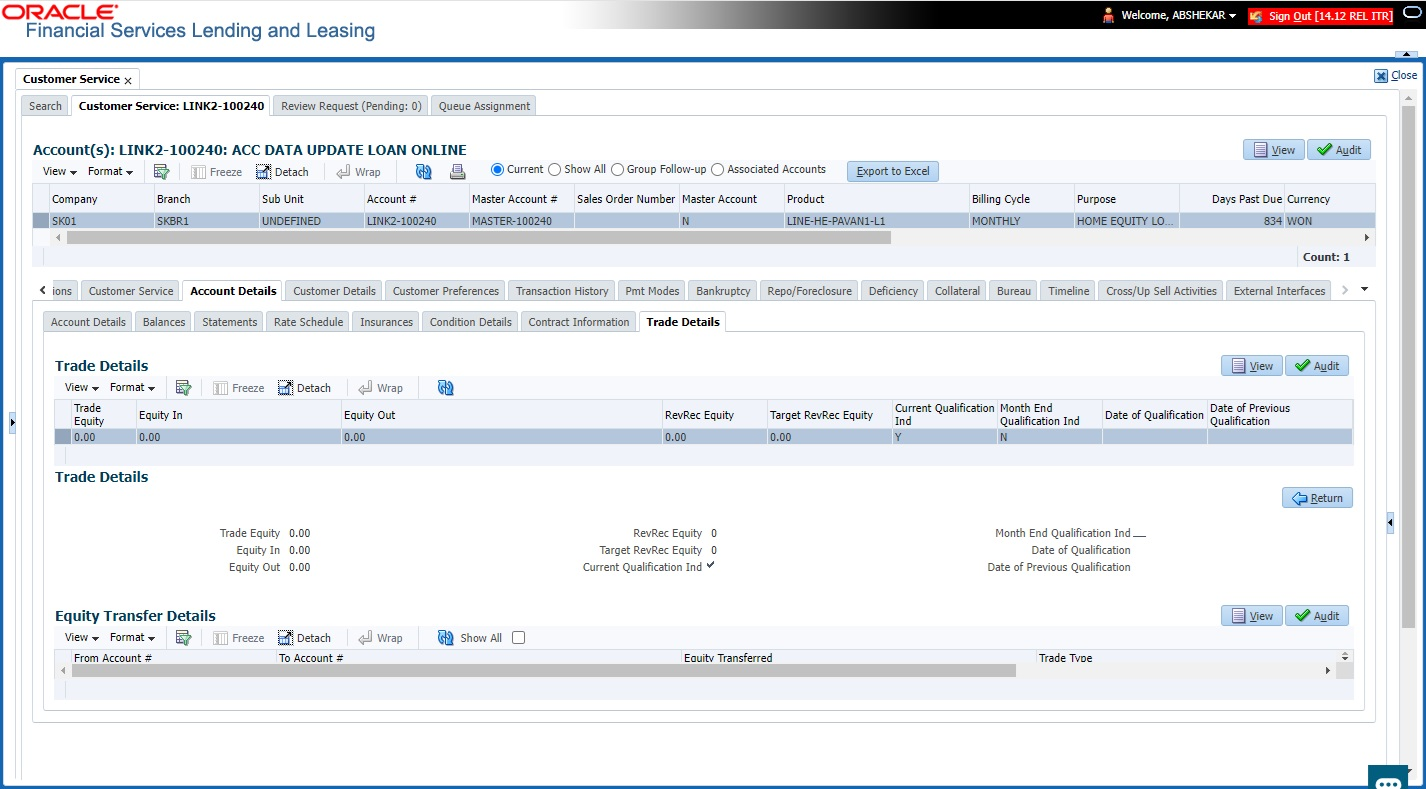Select the Group Follow-up radio option
1426x789 pixels.
618,170
